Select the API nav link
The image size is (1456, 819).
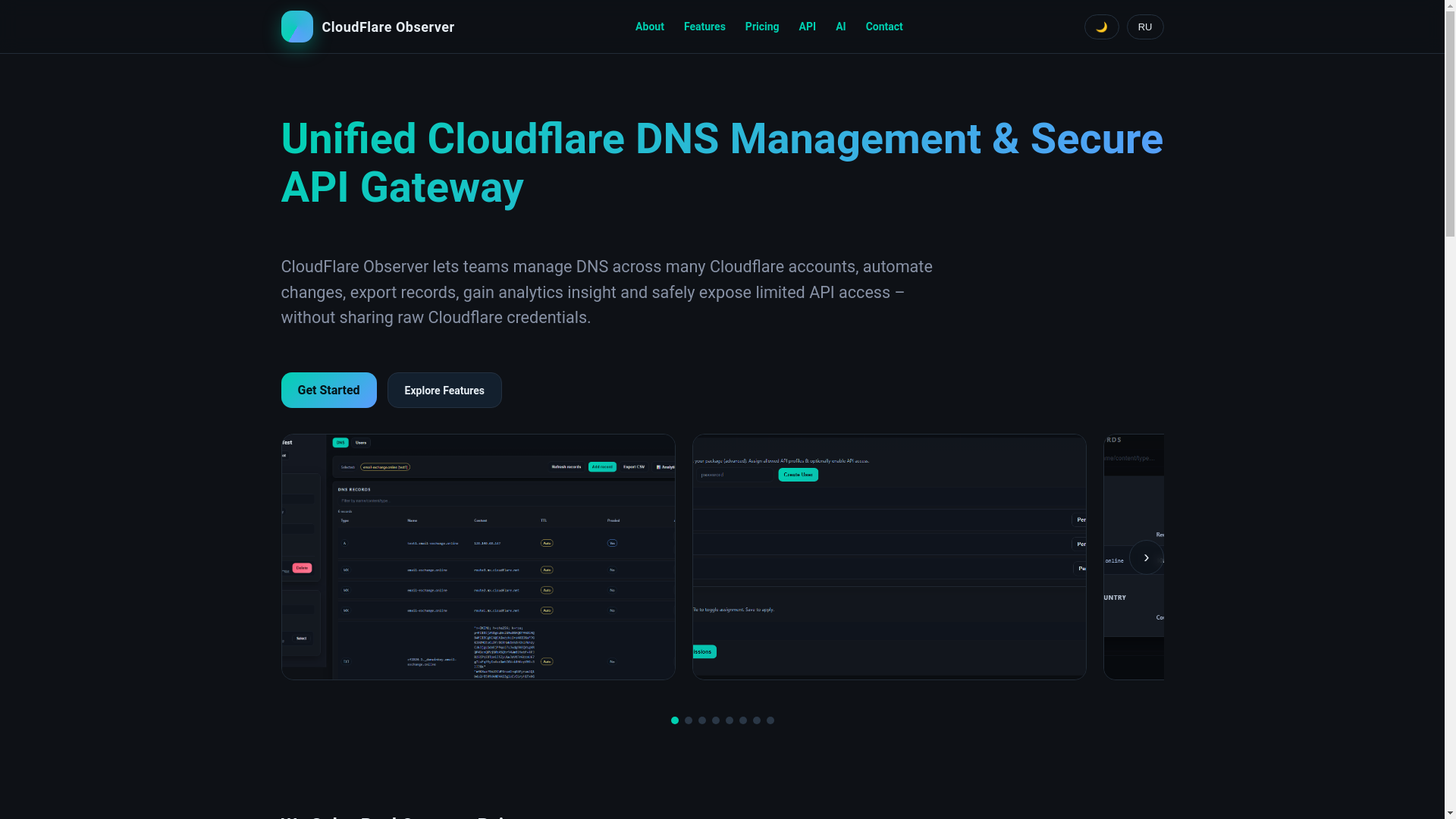click(x=807, y=27)
